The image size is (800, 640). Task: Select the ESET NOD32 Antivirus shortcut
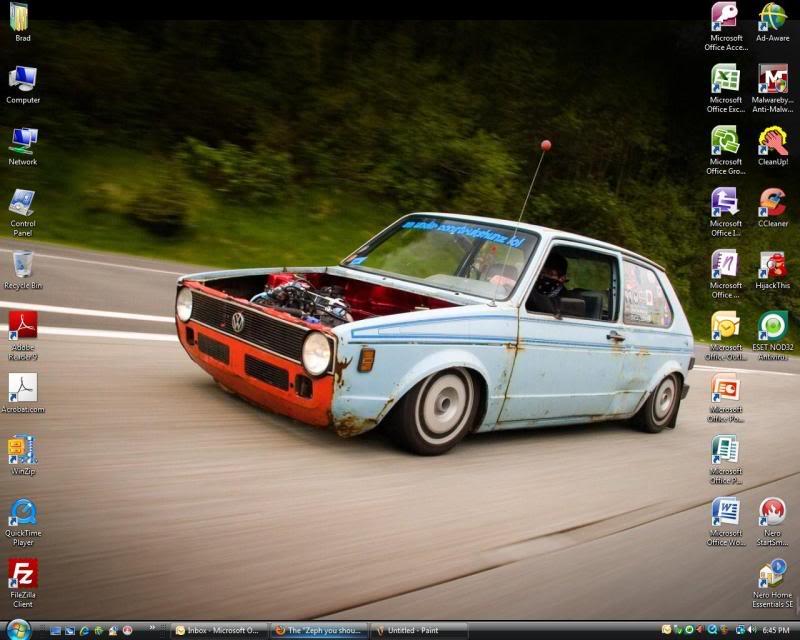point(772,336)
